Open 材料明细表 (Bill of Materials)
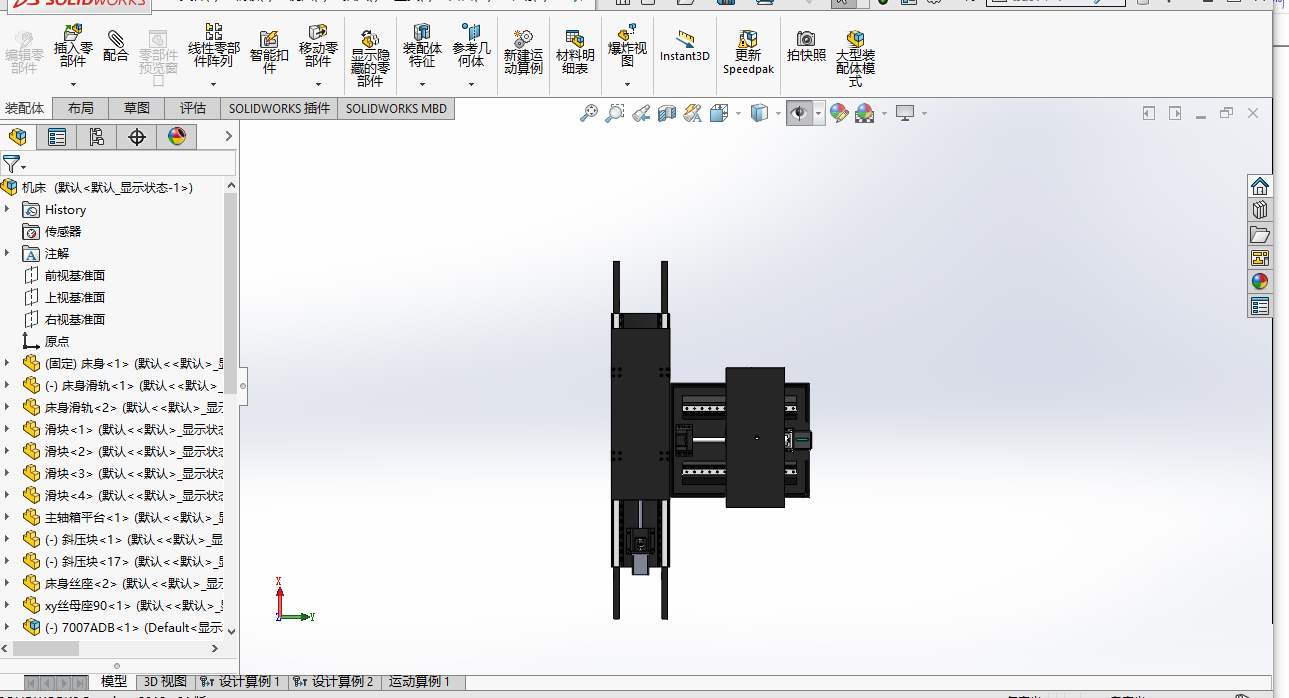 click(575, 52)
